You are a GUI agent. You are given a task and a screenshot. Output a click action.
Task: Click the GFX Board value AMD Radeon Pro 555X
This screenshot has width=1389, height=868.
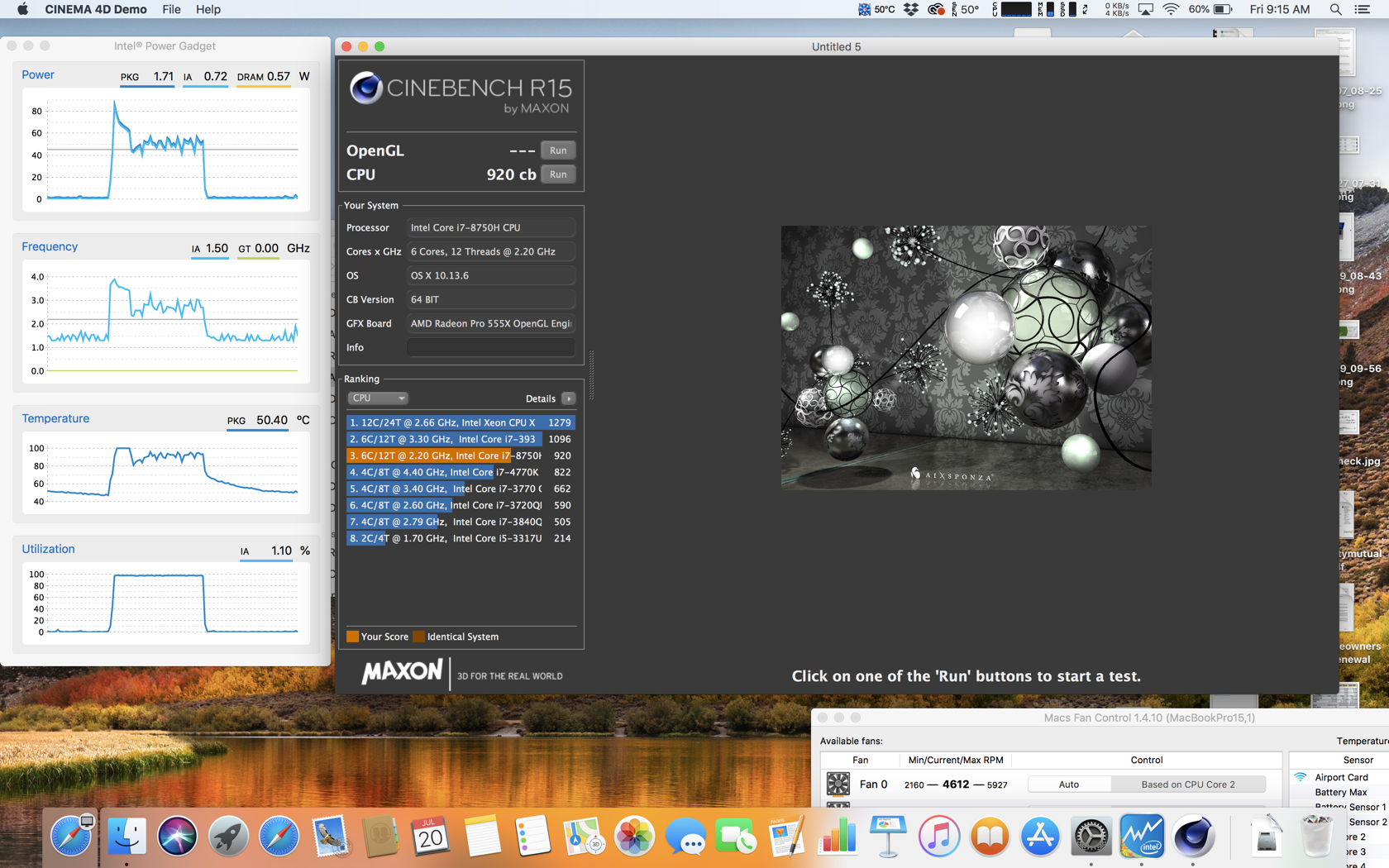[x=490, y=323]
